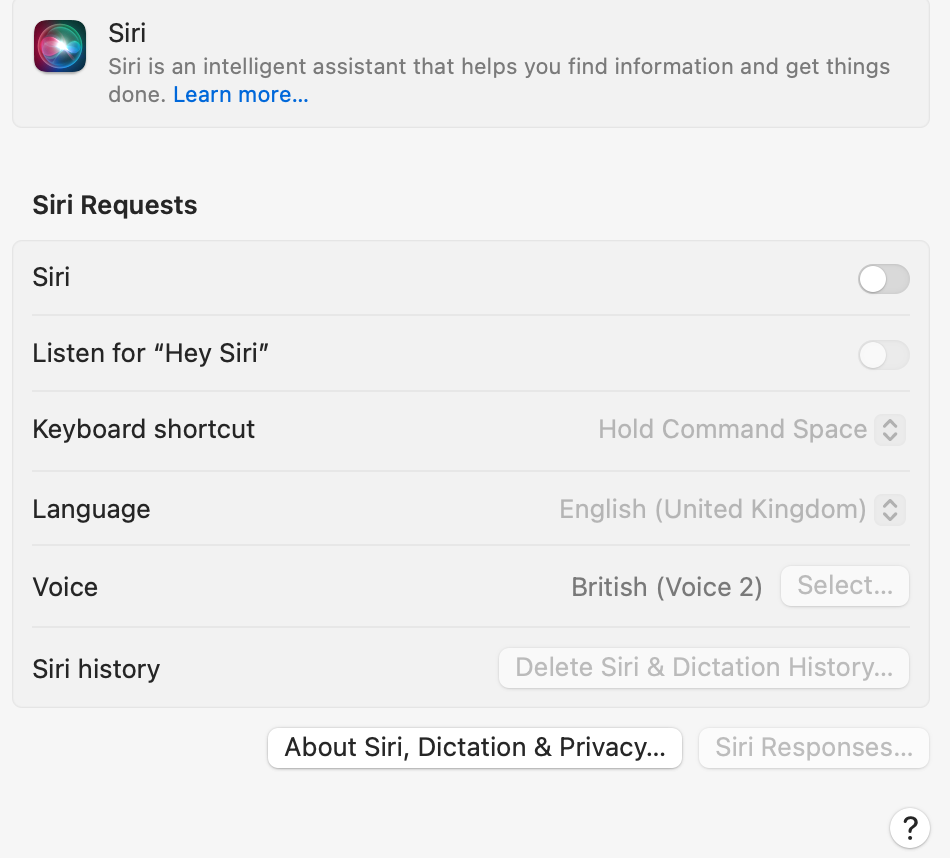This screenshot has height=858, width=950.
Task: Click the bold Siri title beside the icon
Action: pyautogui.click(x=127, y=33)
